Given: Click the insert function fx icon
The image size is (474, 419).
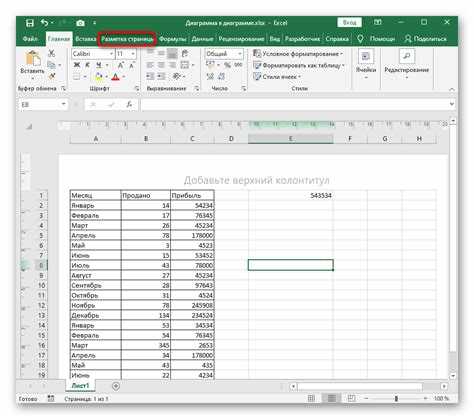Looking at the screenshot, I should [x=129, y=105].
